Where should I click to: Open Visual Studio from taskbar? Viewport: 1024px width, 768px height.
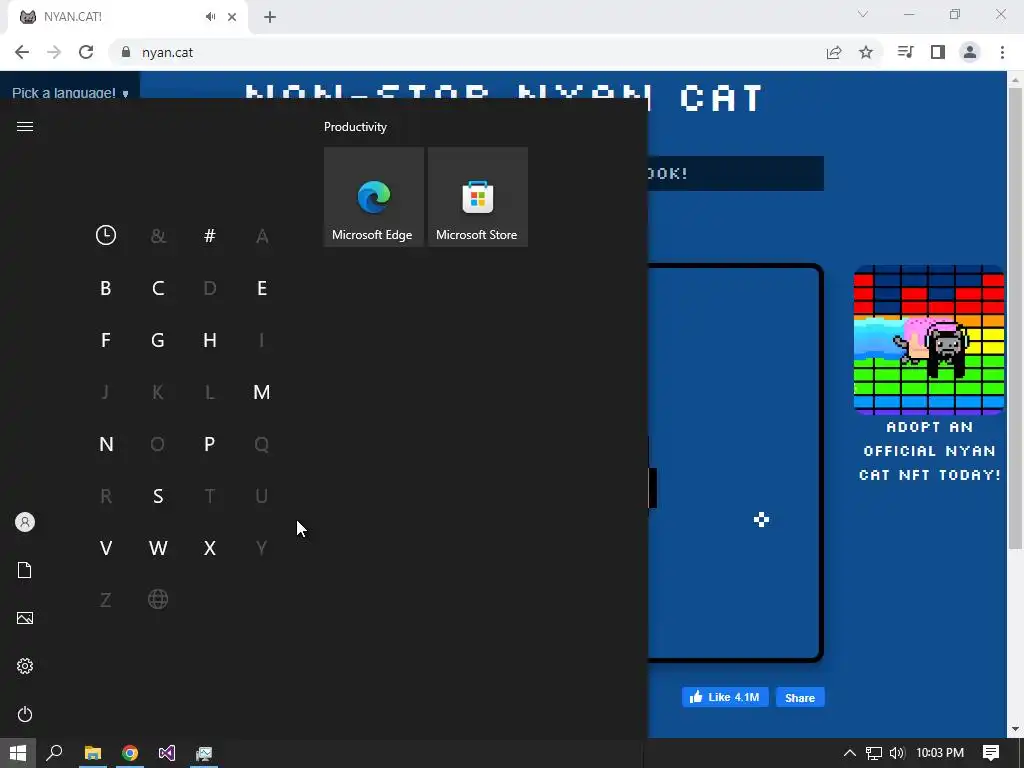(x=167, y=753)
